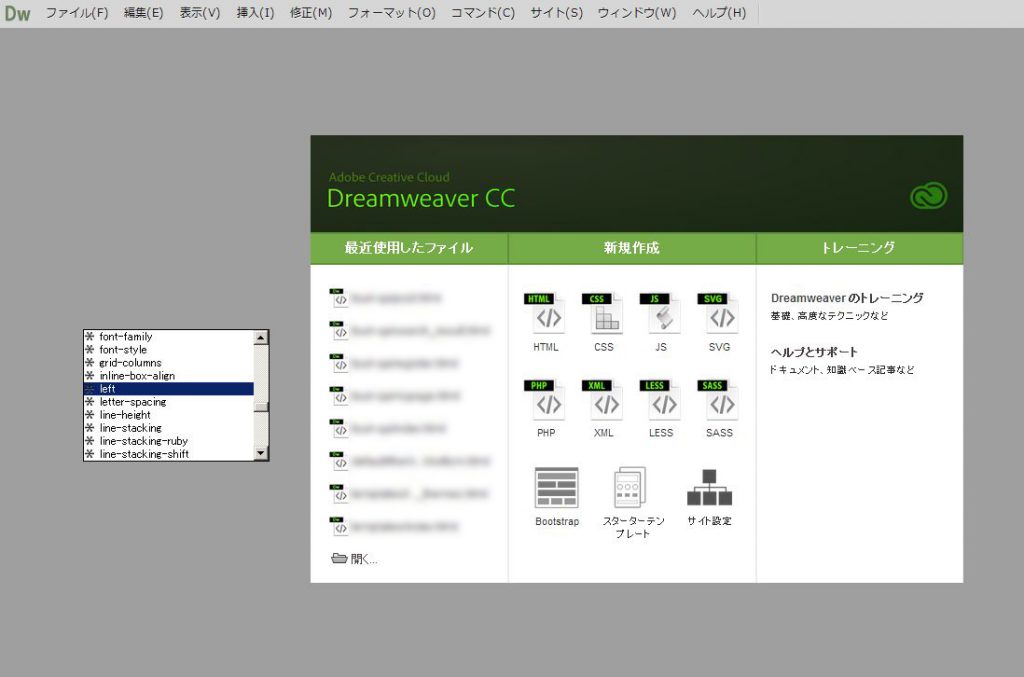Open the フォーマット(O) menu

tap(391, 13)
